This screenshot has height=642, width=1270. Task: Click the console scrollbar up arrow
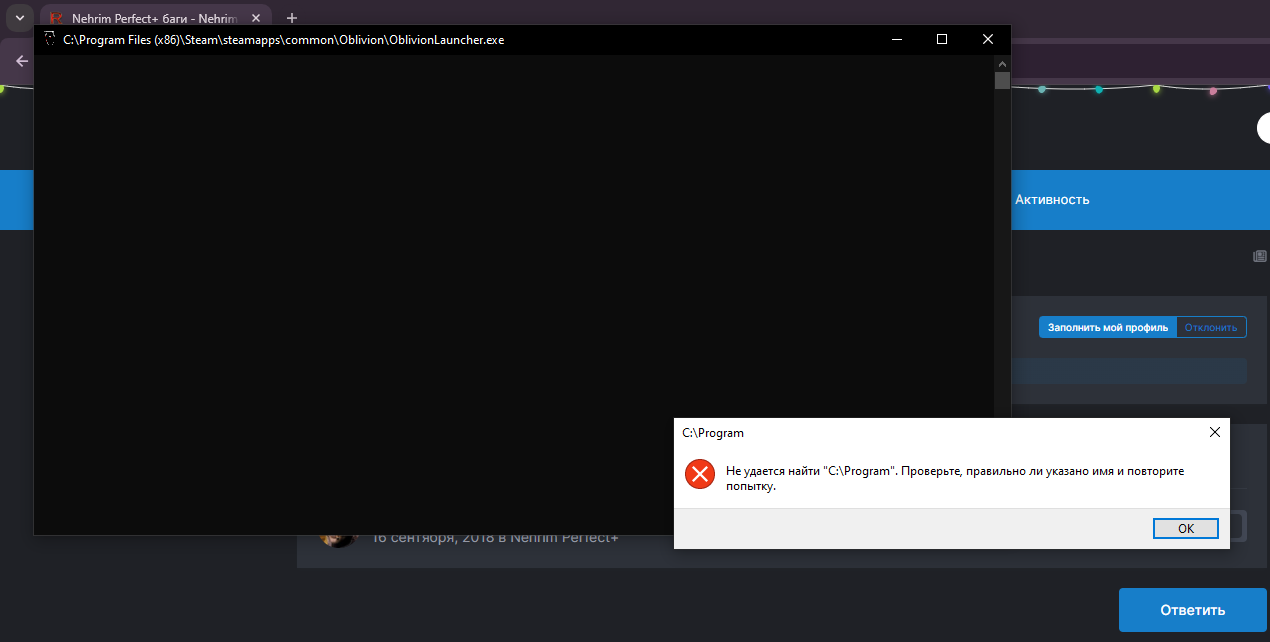point(1002,62)
